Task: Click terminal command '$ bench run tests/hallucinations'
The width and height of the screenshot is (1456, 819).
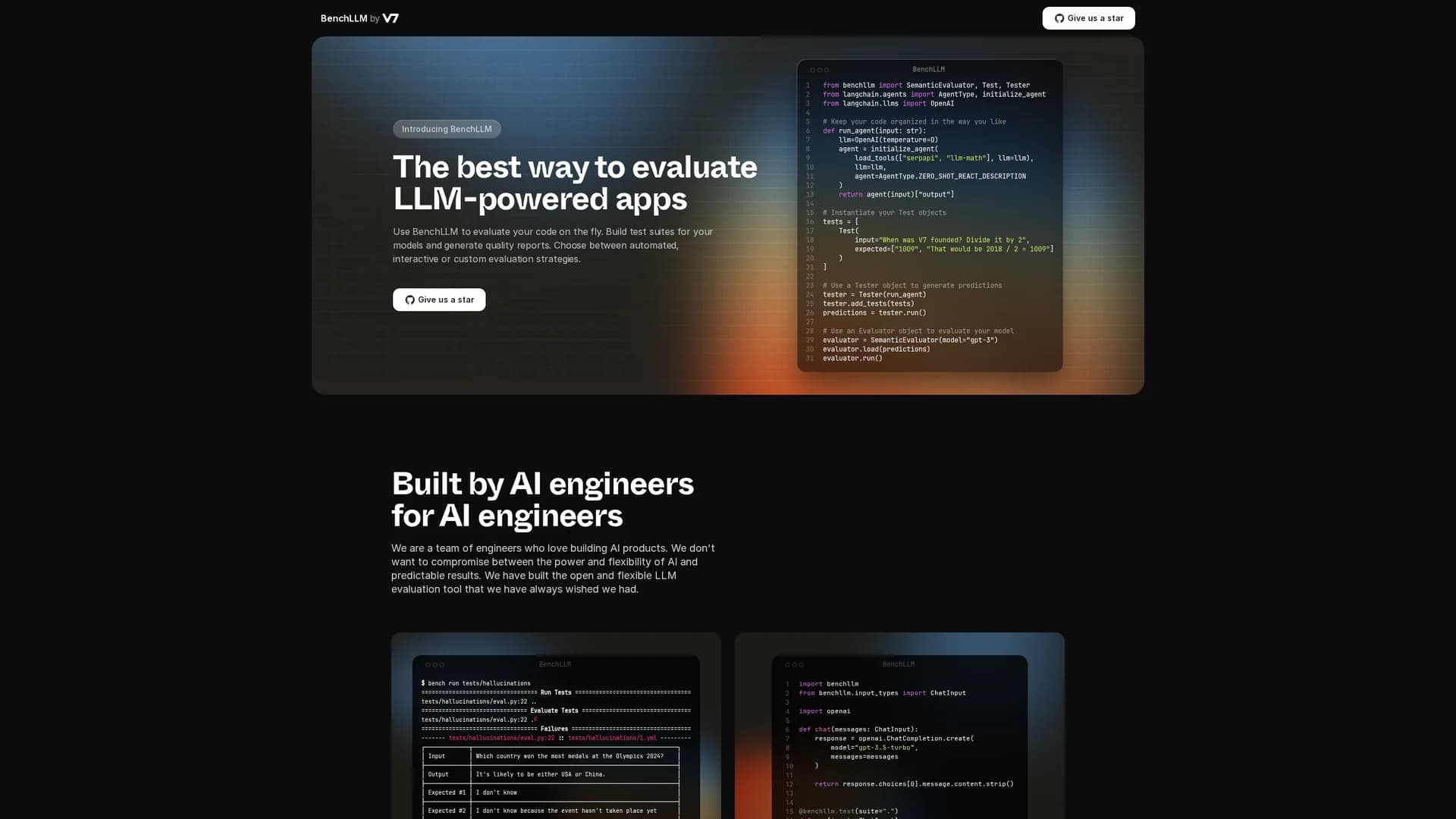Action: tap(475, 683)
